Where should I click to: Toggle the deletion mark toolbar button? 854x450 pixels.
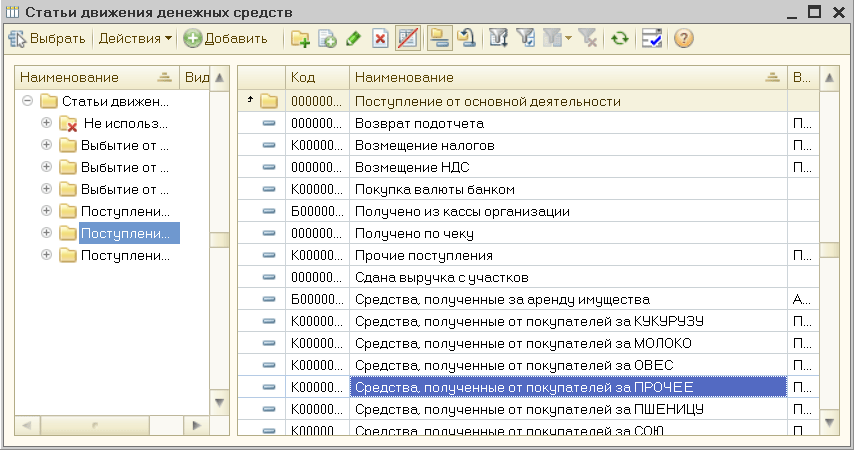click(408, 39)
